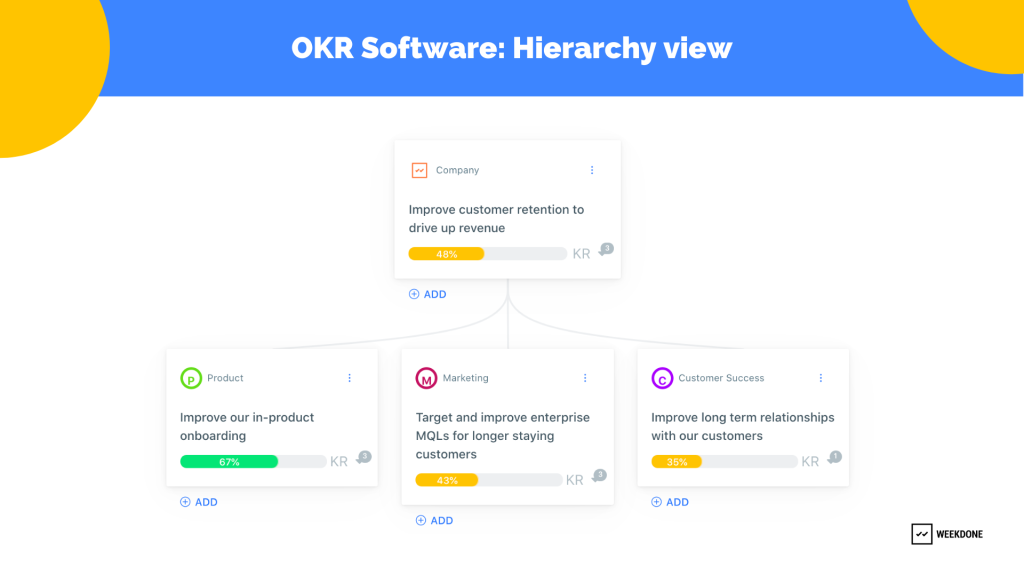
Task: Click the Weekdone checkmark logo
Action: click(921, 534)
